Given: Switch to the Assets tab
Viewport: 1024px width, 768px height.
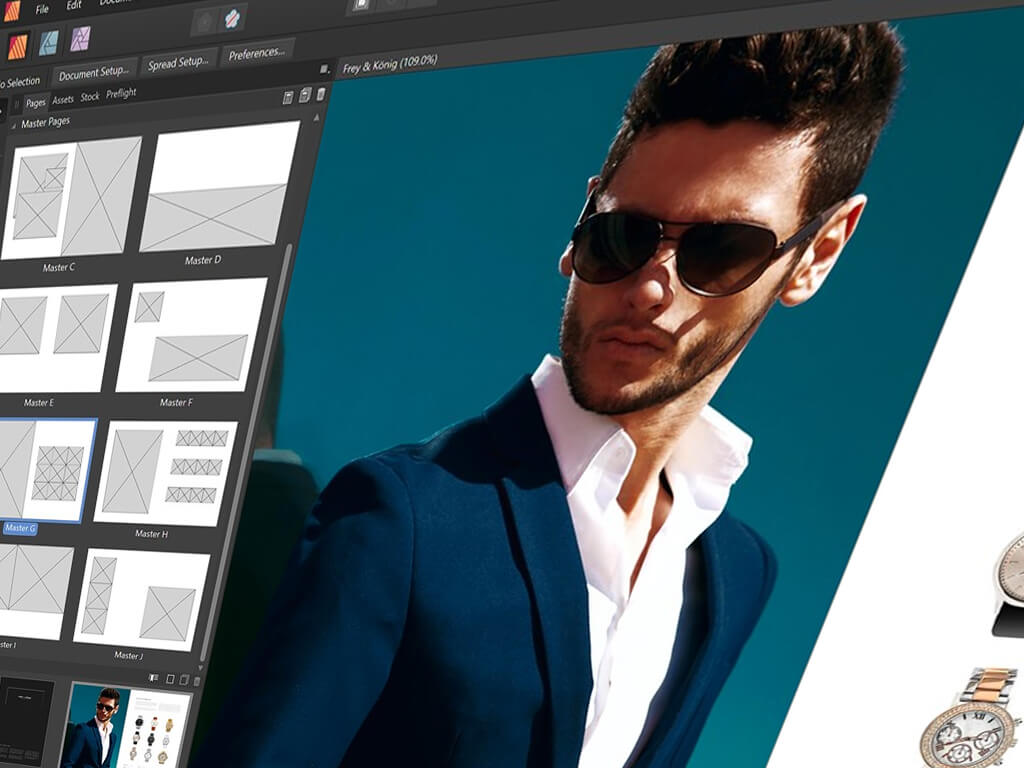Looking at the screenshot, I should (x=63, y=100).
